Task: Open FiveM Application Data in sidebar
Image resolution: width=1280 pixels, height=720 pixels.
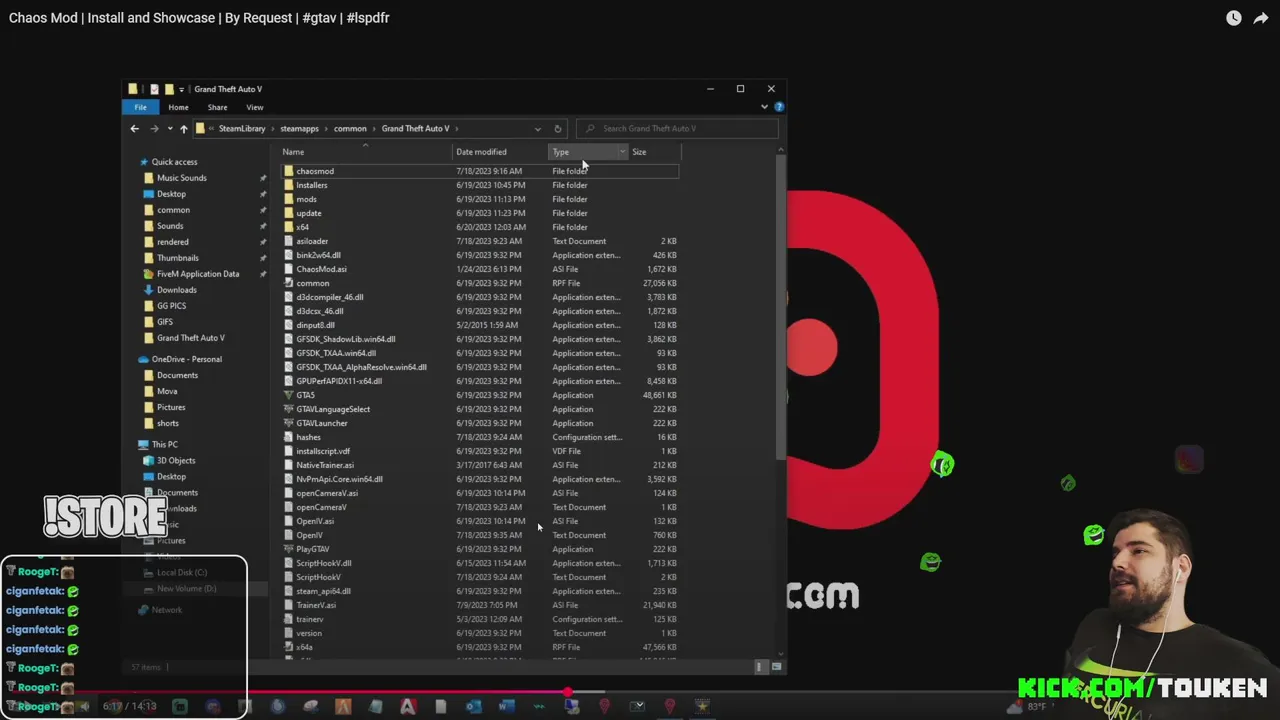Action: point(197,274)
